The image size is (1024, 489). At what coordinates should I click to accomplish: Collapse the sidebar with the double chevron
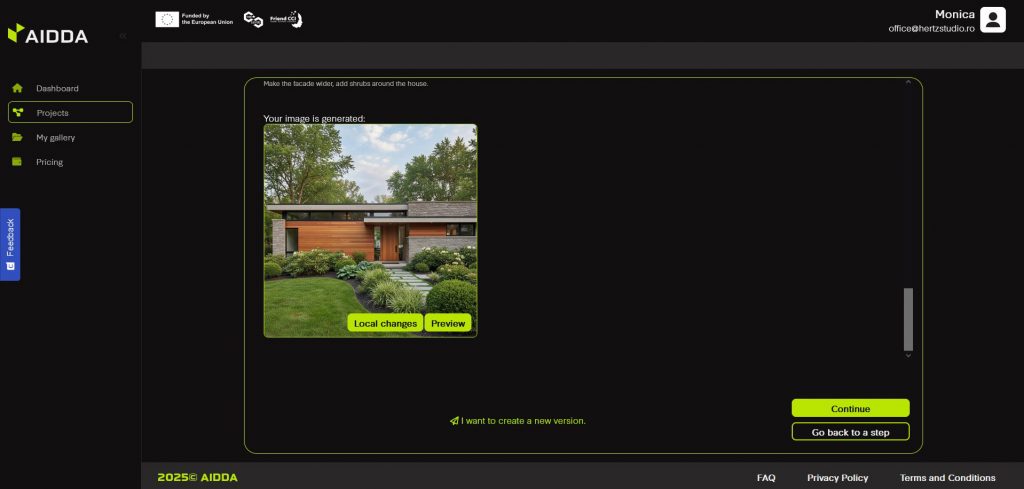pyautogui.click(x=123, y=36)
